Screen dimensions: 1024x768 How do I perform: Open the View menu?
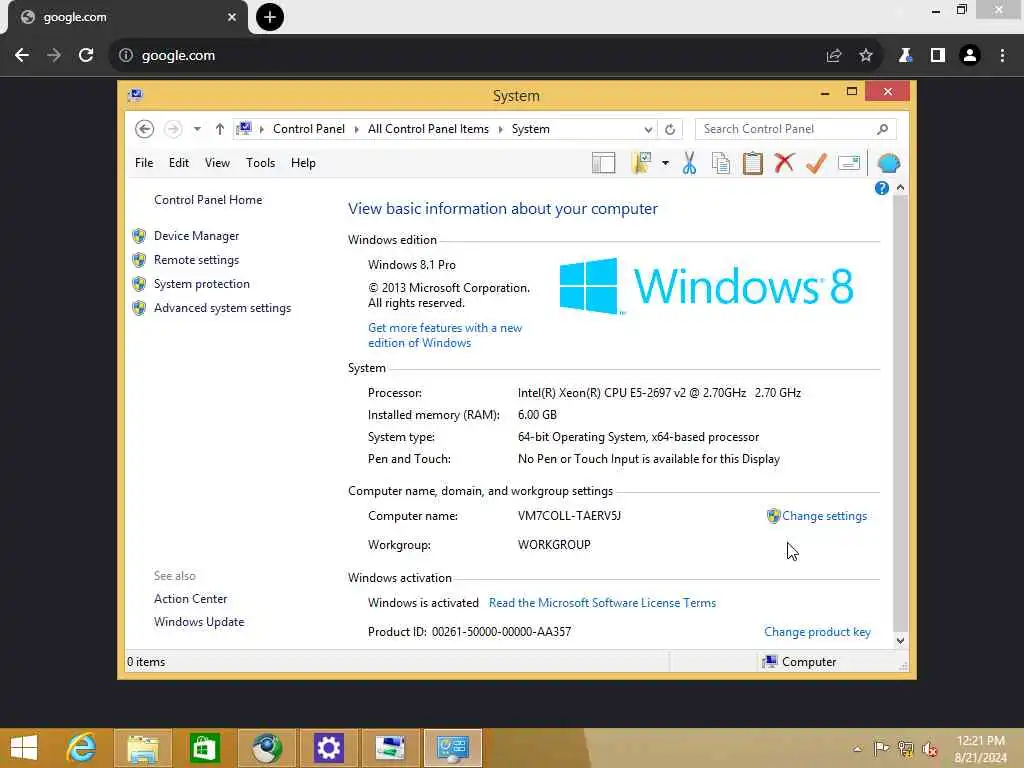click(217, 163)
